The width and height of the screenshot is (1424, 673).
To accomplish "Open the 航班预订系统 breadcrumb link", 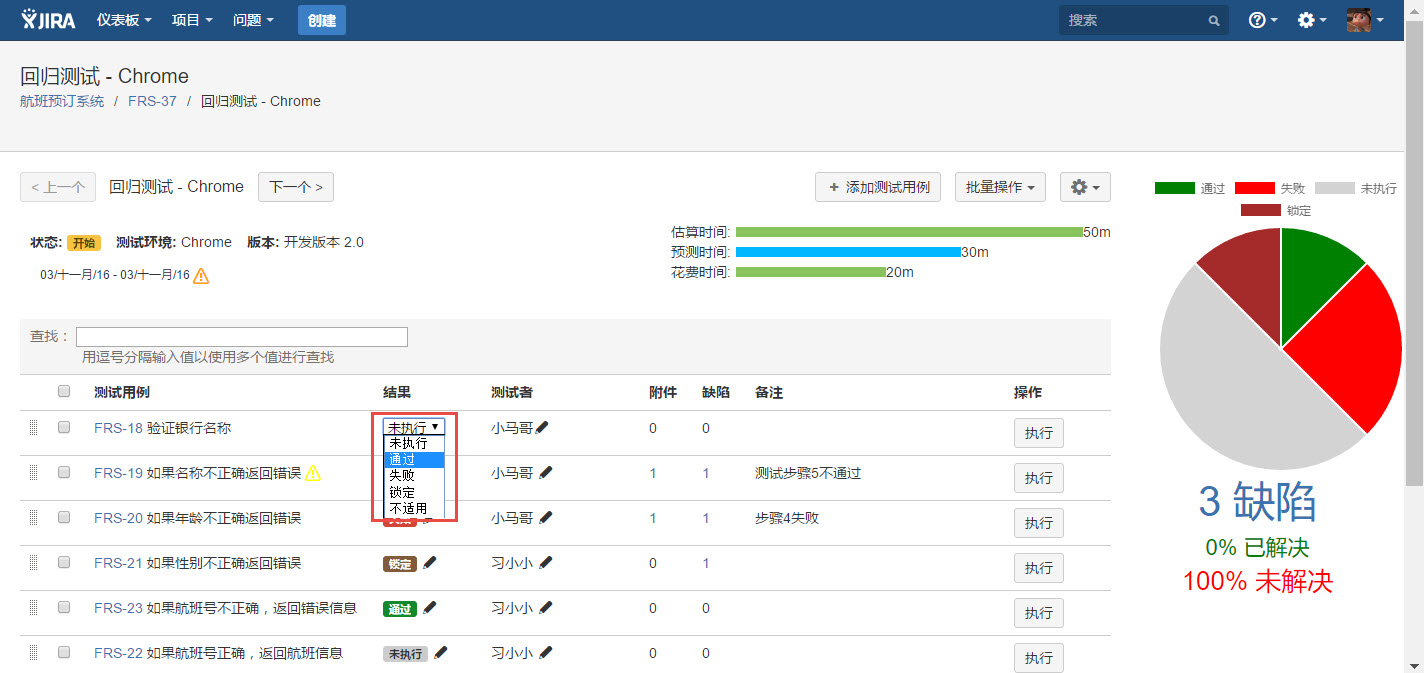I will pos(62,101).
